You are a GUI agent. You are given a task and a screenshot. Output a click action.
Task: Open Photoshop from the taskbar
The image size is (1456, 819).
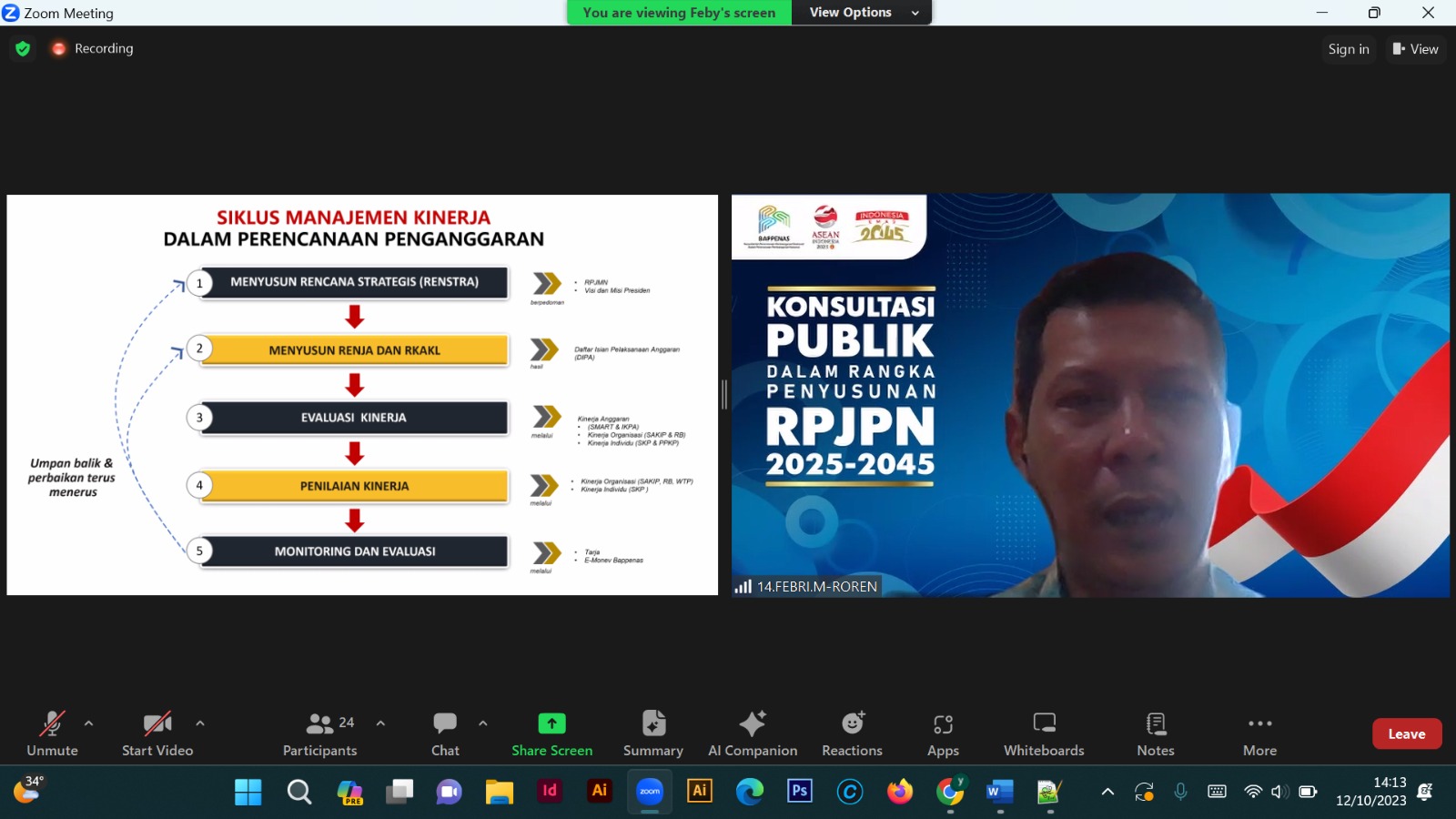pos(799,792)
